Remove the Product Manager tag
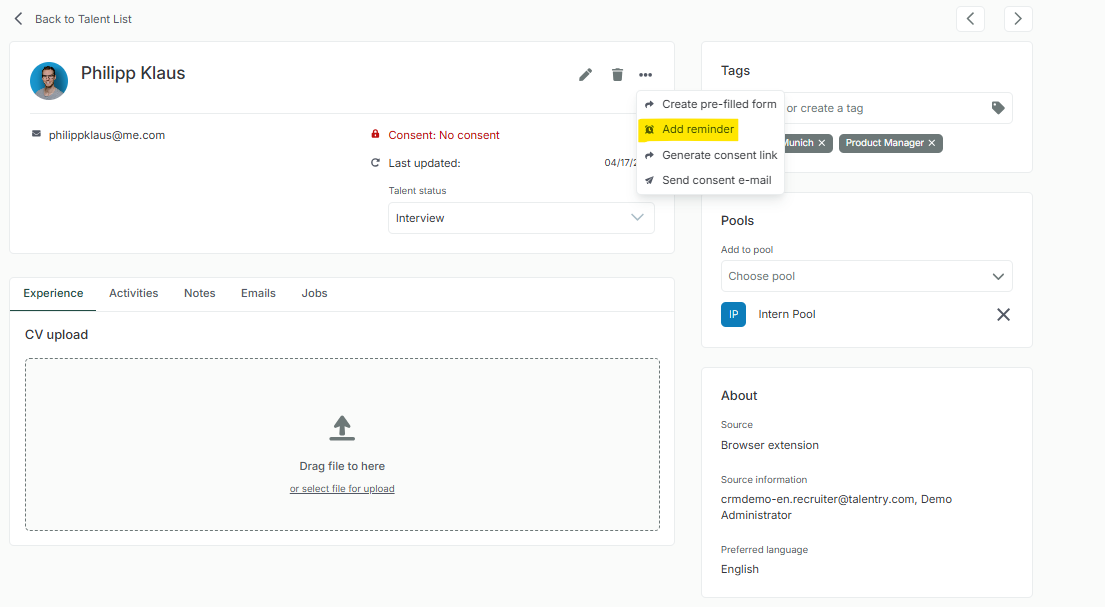Viewport: 1105px width, 607px height. coord(931,143)
